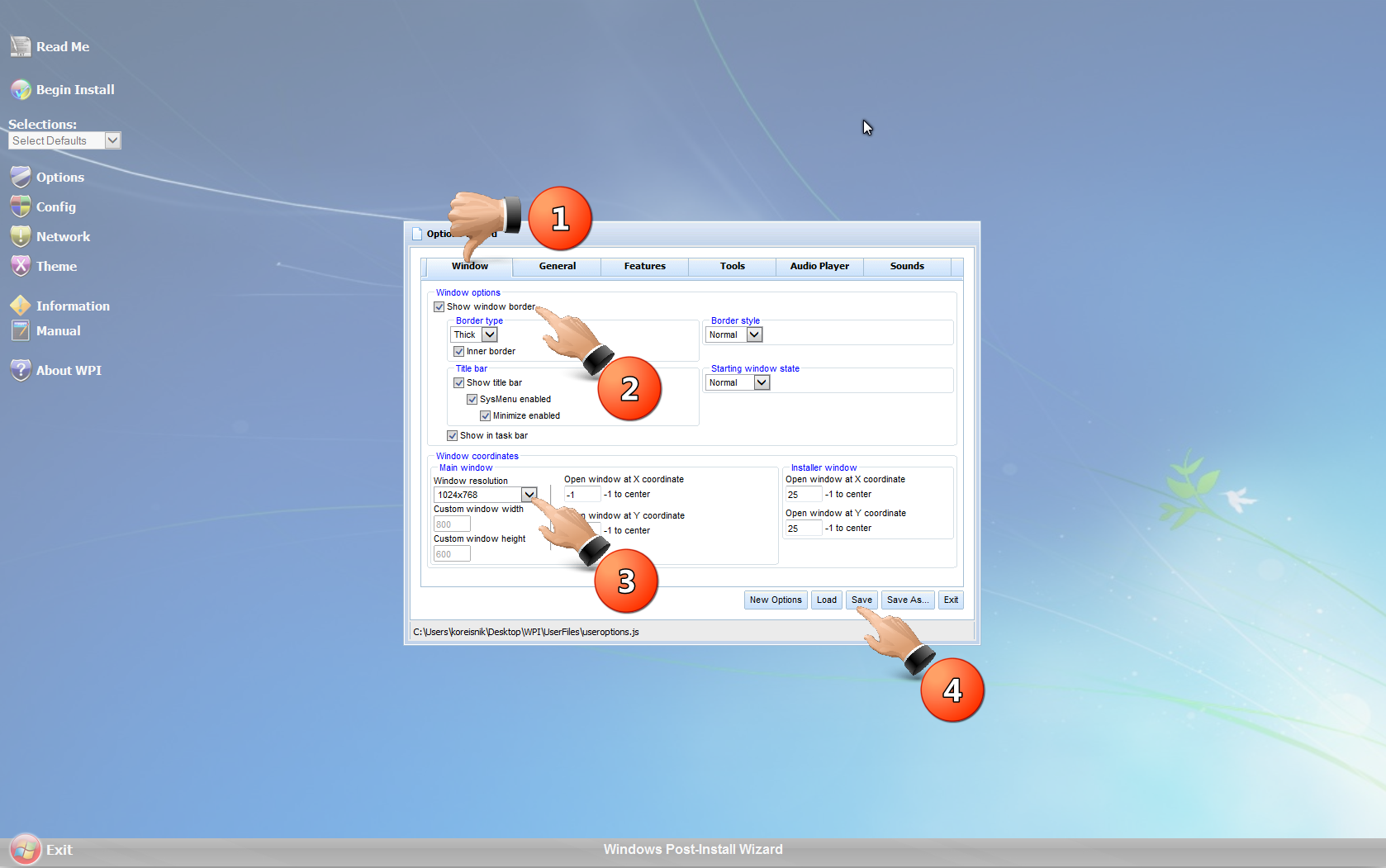Click installer window Y coordinate field
The image size is (1386, 868).
click(x=804, y=529)
